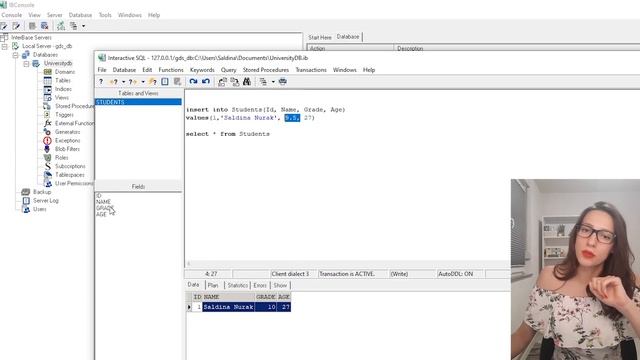The width and height of the screenshot is (640, 360).
Task: Collapse the Universitydb tree node
Action: tap(26, 64)
